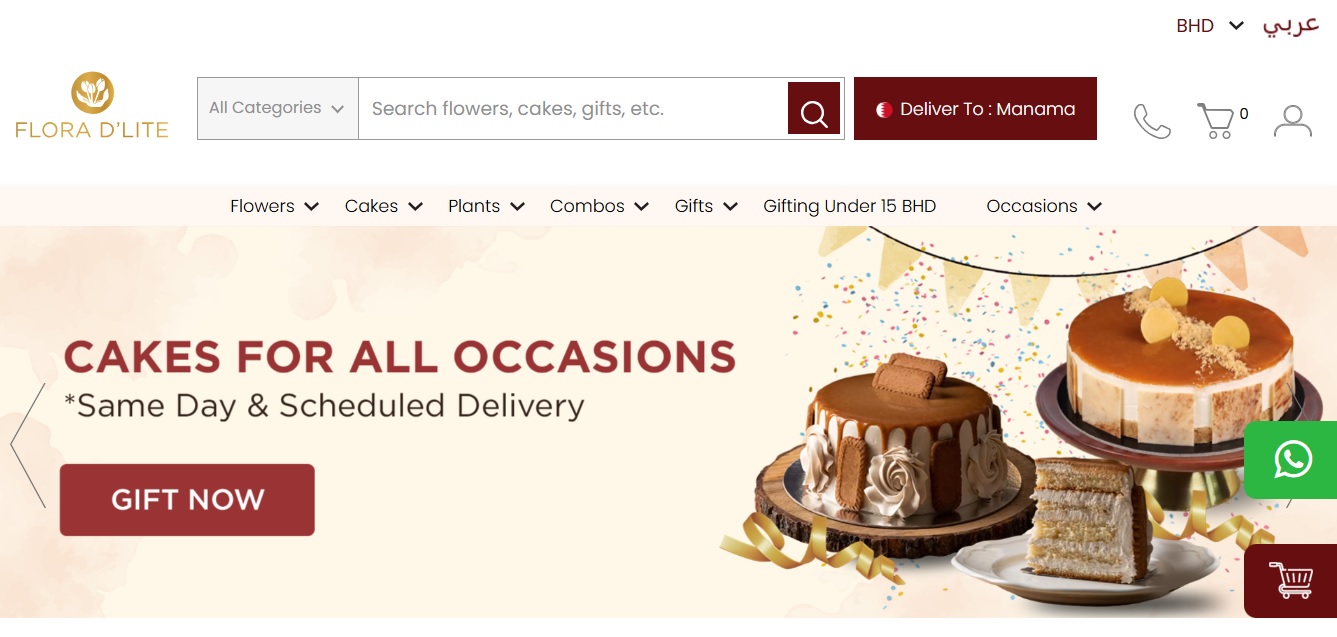Screen dimensions: 1337x637
Task: Switch language to Arabic
Action: tap(1291, 26)
